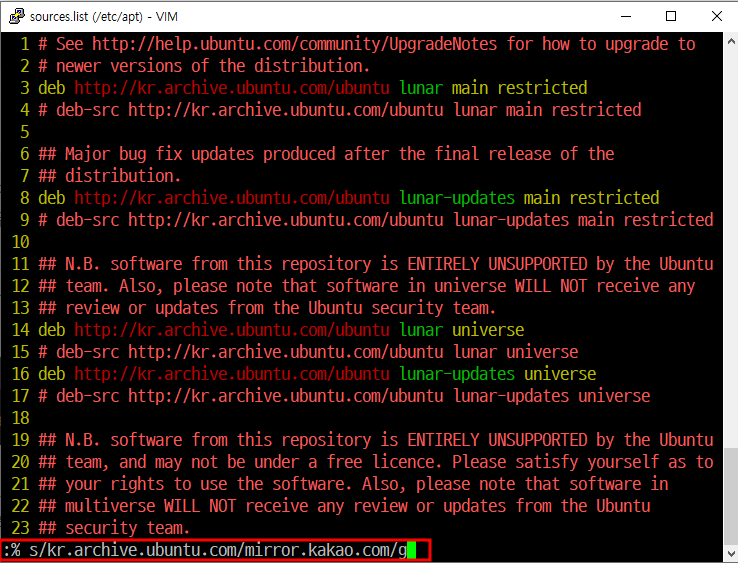Minimize the VIM window
This screenshot has width=738, height=563.
(x=626, y=16)
